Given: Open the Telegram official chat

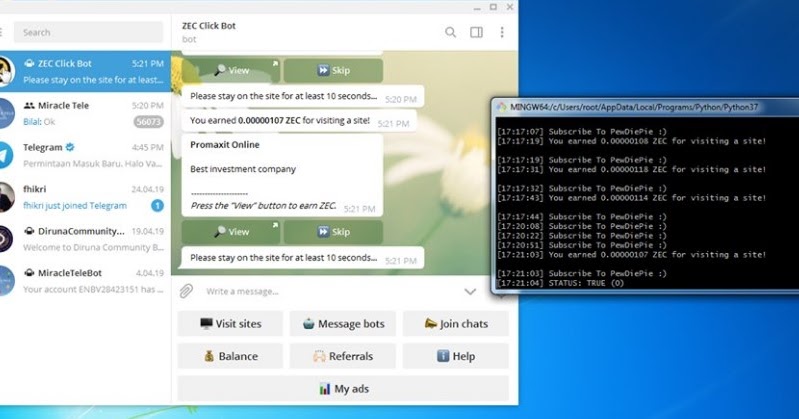Looking at the screenshot, I should click(x=85, y=155).
